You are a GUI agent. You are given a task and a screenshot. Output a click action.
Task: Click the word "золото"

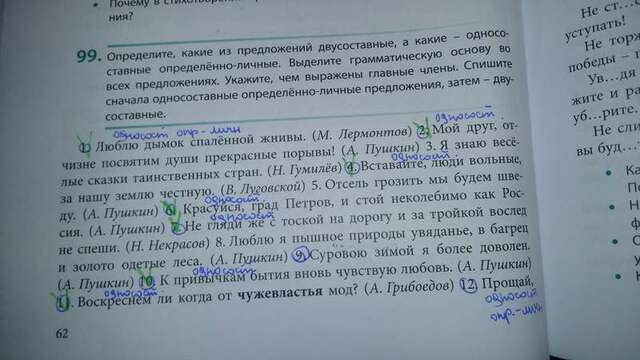click(x=93, y=267)
